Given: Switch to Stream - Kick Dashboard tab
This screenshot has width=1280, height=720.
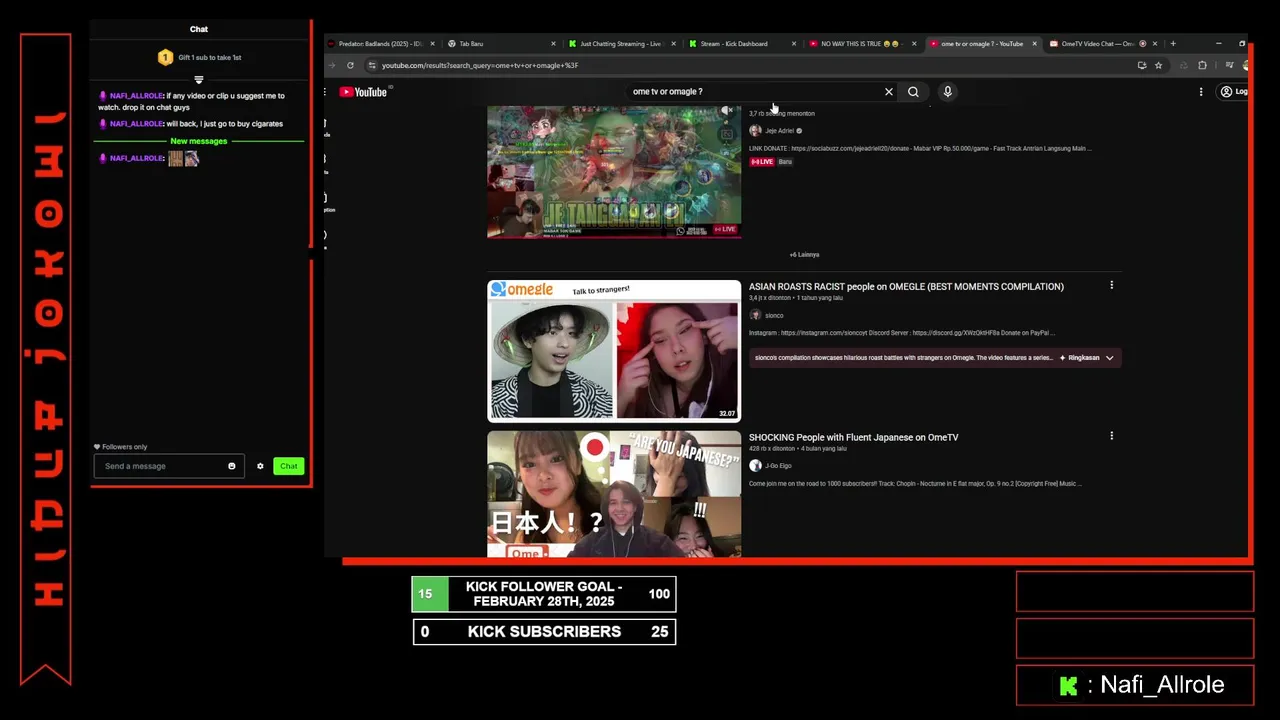Looking at the screenshot, I should click(741, 44).
